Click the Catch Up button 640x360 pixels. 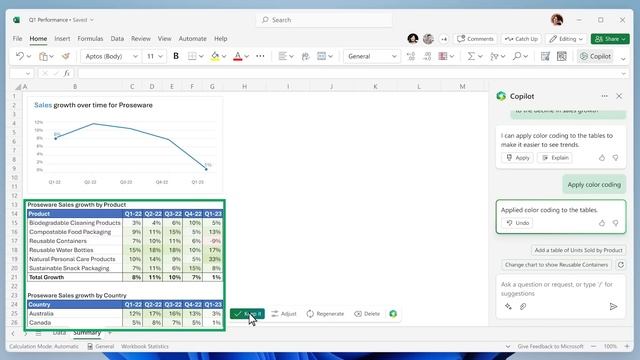pos(521,39)
